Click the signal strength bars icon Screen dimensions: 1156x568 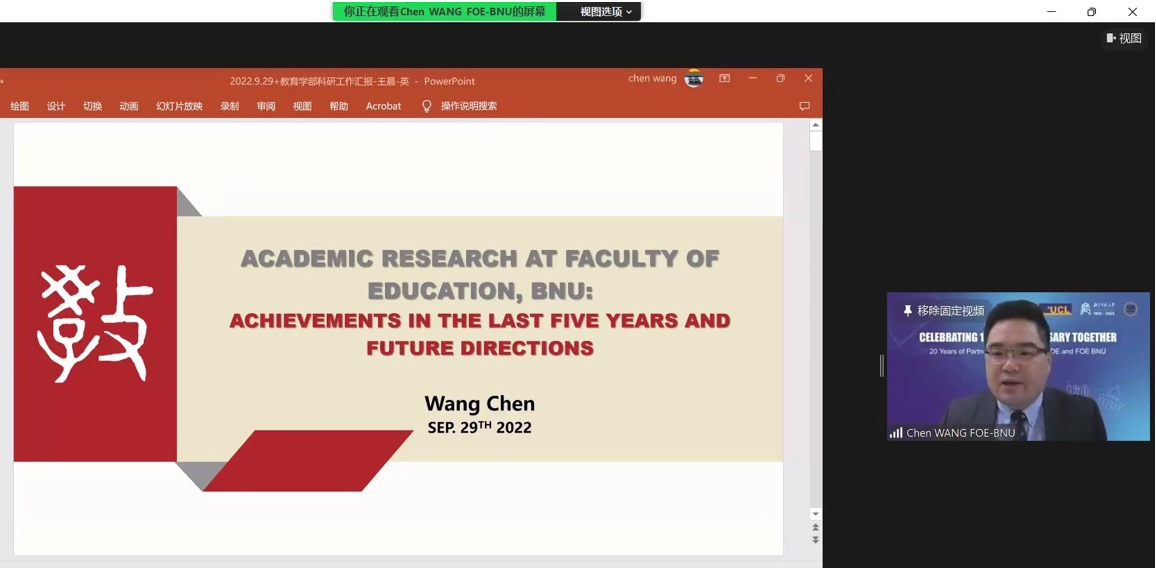pyautogui.click(x=896, y=433)
